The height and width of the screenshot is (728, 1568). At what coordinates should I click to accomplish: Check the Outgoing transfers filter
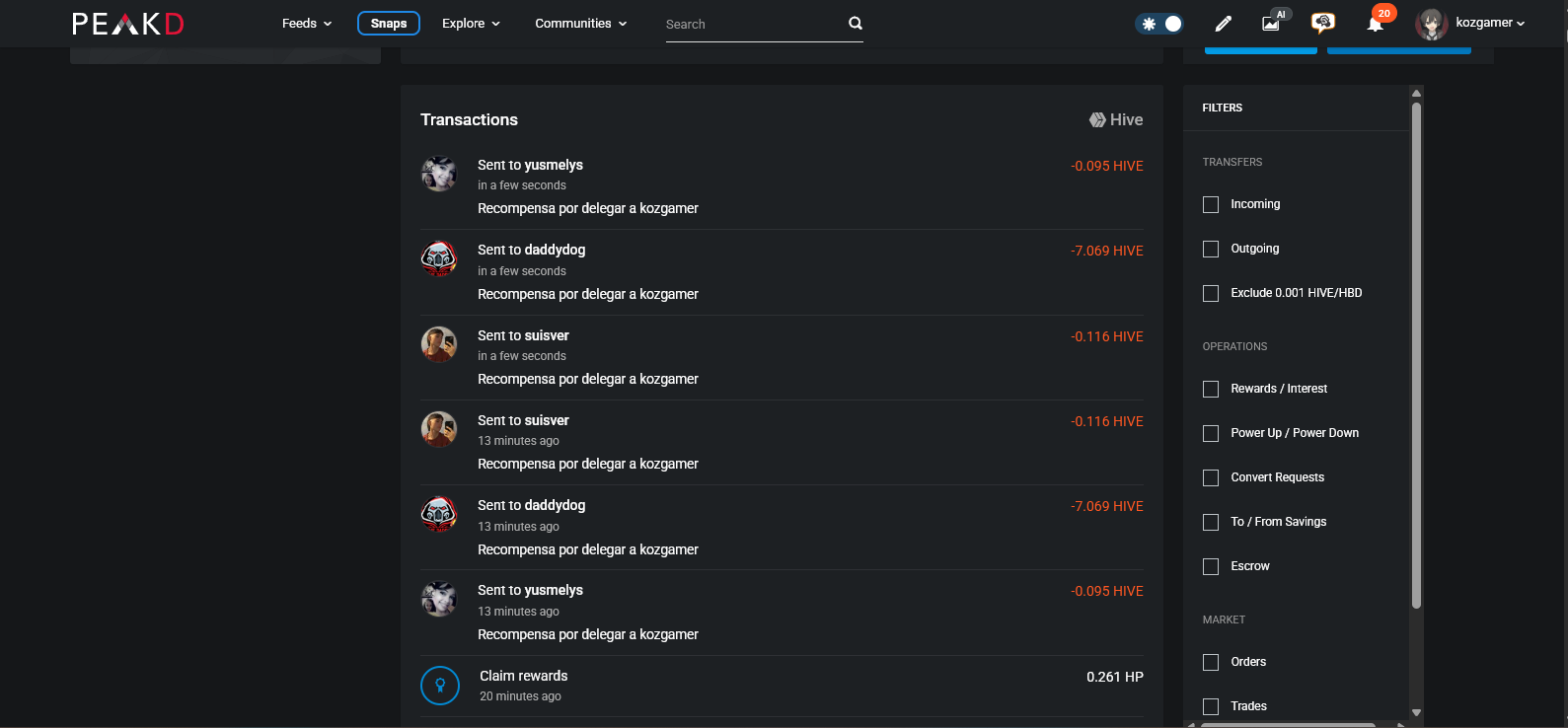1211,249
